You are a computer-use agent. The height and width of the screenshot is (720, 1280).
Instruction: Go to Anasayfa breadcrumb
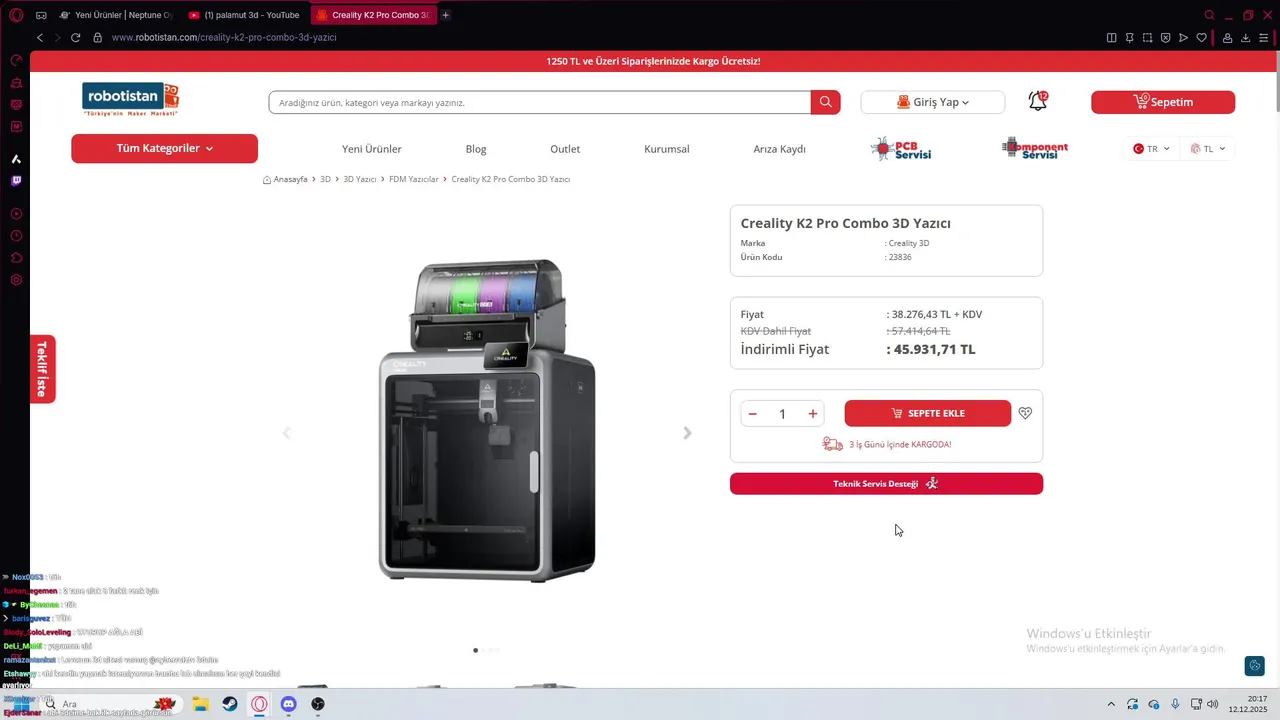pyautogui.click(x=285, y=179)
